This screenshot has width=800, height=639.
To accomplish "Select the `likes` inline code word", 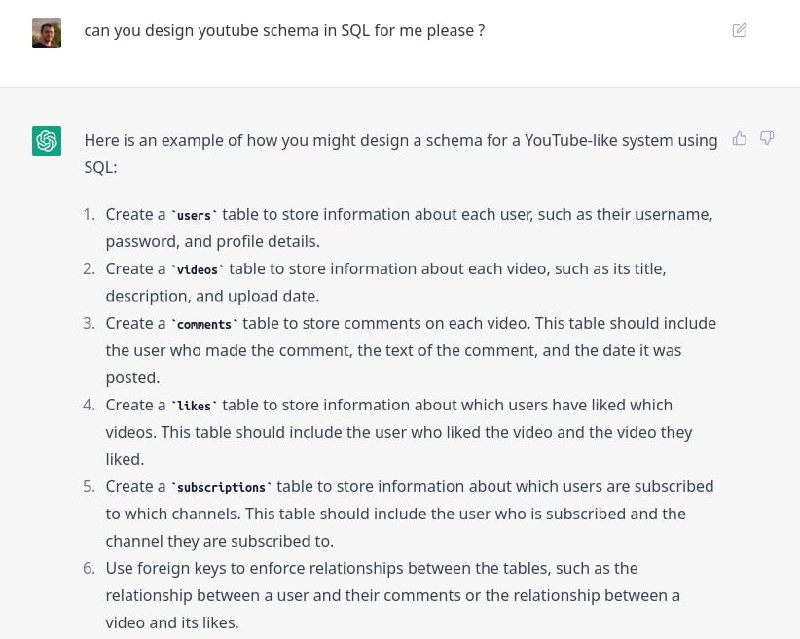I will tap(194, 406).
